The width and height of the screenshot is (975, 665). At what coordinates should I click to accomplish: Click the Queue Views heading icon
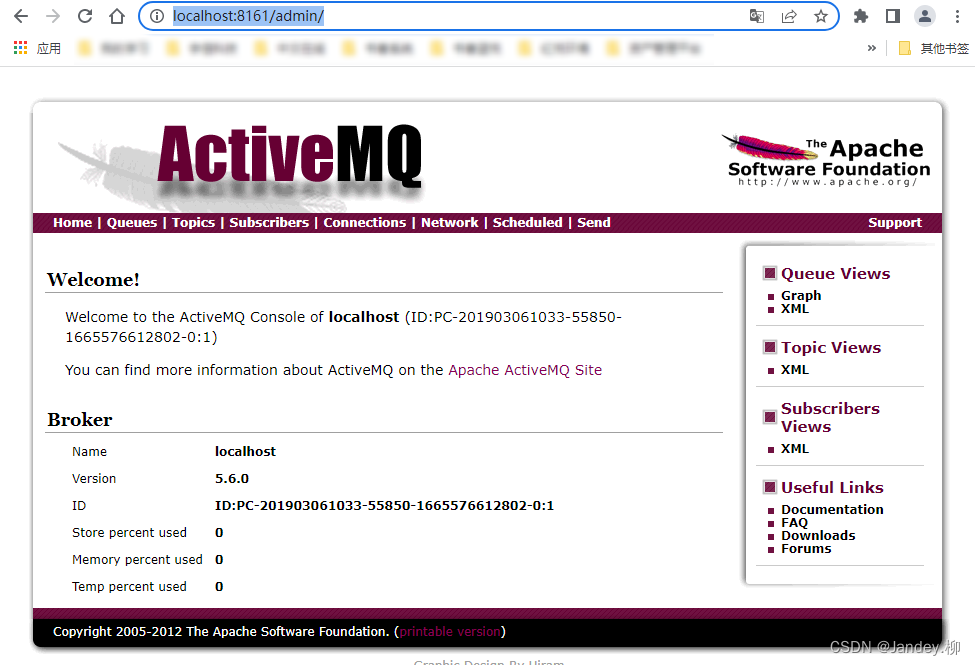(770, 273)
